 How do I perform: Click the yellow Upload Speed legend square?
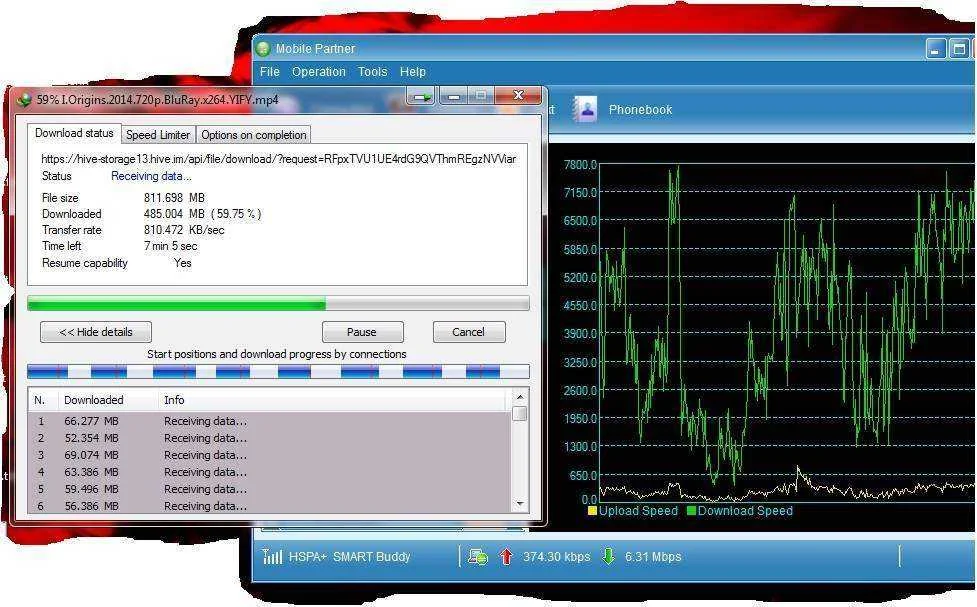[592, 511]
